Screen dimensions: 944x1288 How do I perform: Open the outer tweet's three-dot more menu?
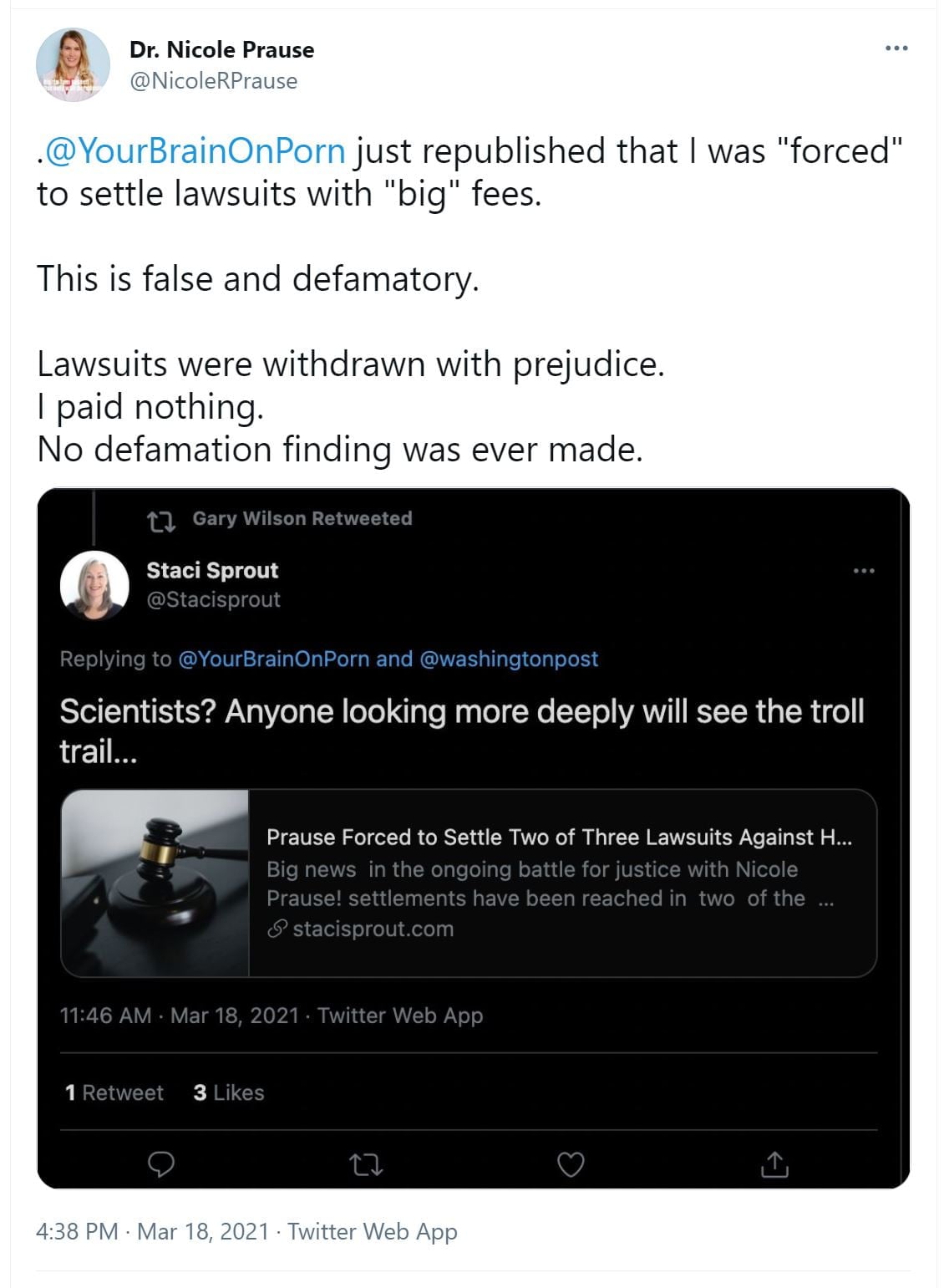tap(896, 48)
